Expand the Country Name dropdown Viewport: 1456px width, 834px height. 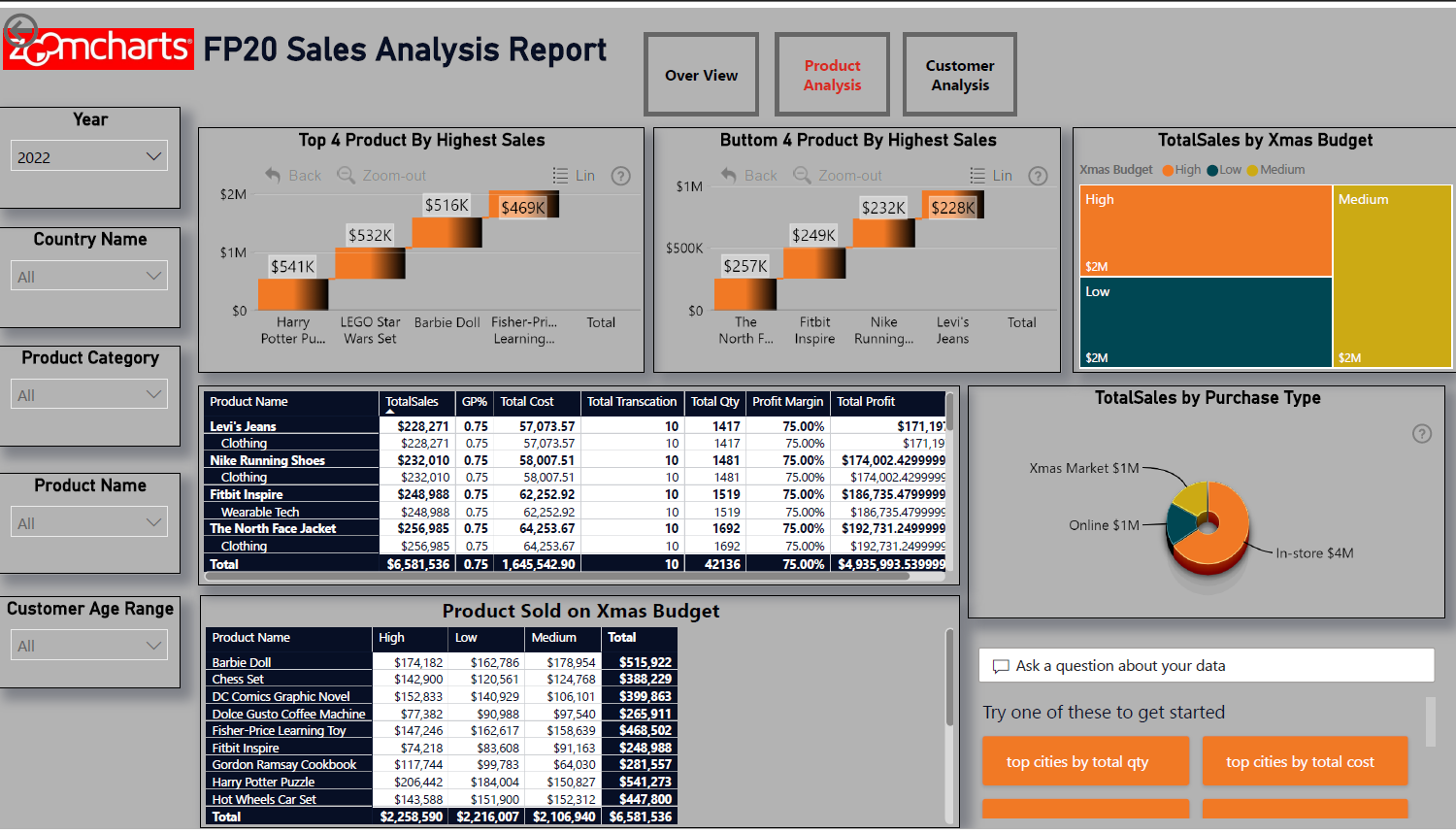(x=90, y=277)
